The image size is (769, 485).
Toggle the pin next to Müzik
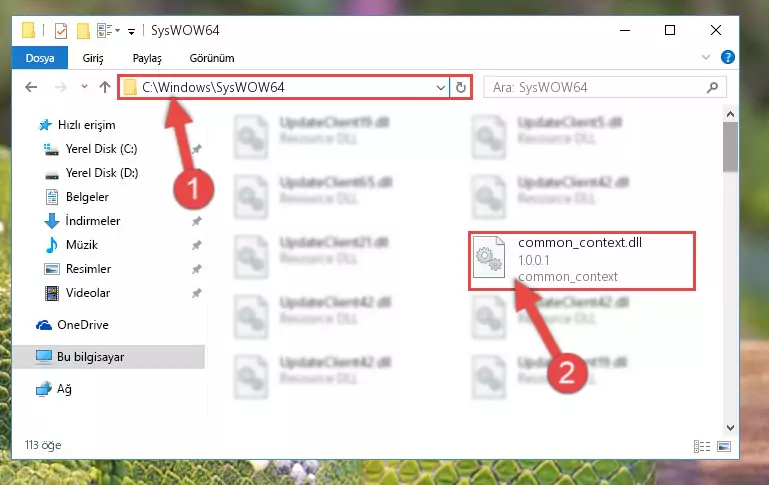[x=197, y=245]
